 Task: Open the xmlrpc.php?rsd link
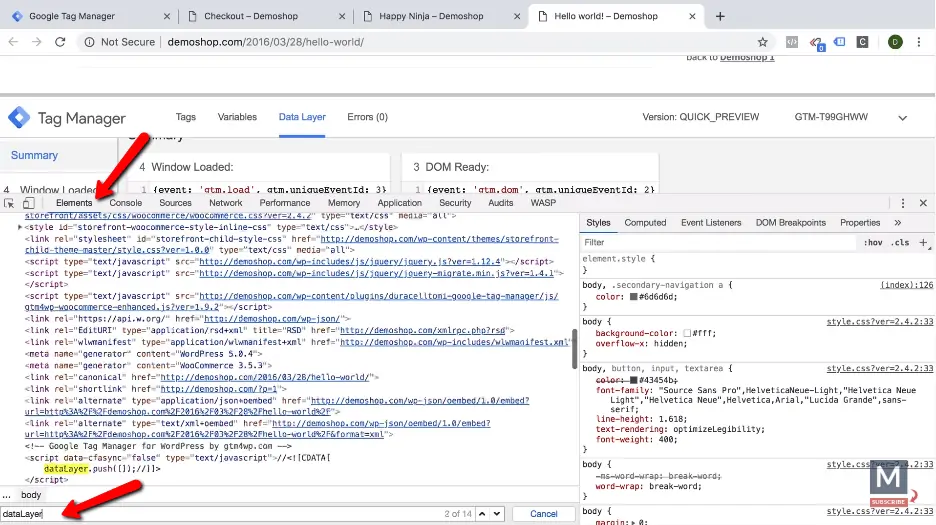click(423, 330)
